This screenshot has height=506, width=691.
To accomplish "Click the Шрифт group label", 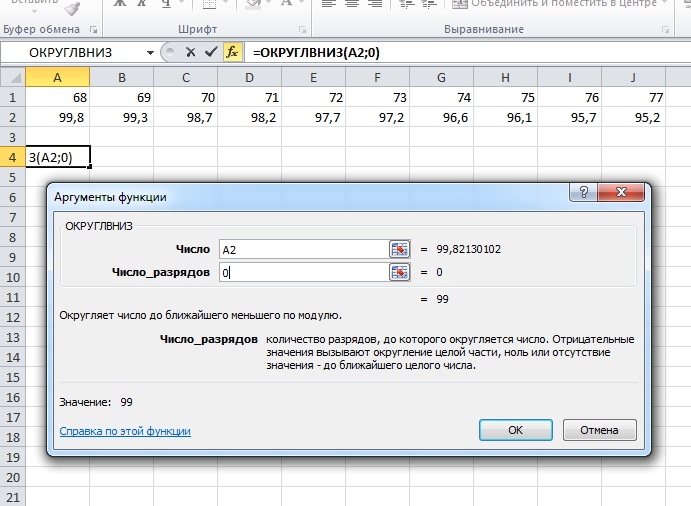I will pyautogui.click(x=197, y=30).
